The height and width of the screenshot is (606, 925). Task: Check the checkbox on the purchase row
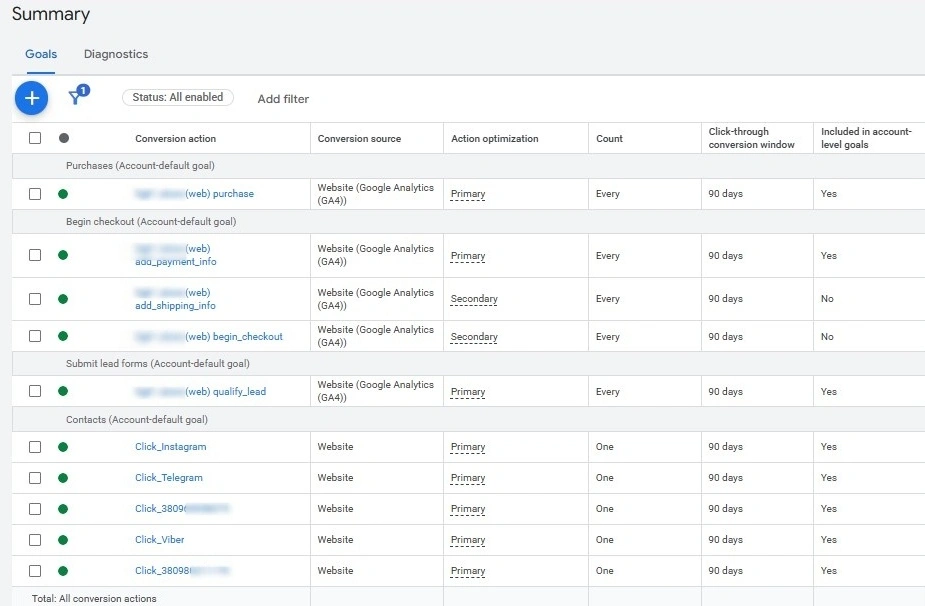pos(35,194)
